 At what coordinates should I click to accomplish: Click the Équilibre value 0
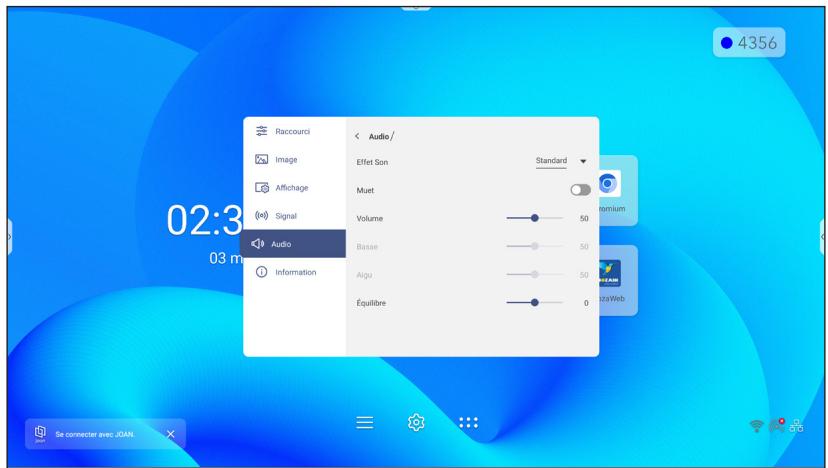click(x=586, y=303)
